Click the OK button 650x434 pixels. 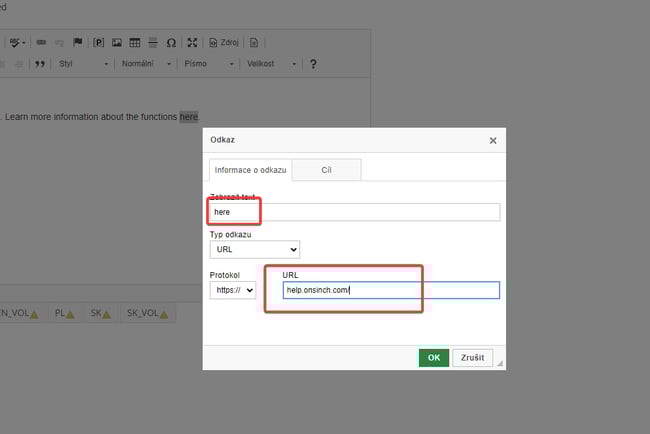[434, 358]
